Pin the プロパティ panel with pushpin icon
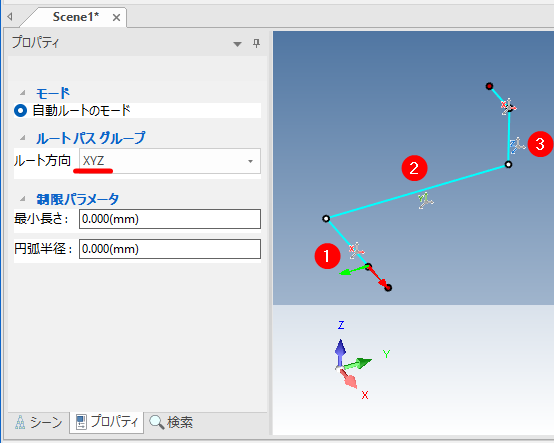The height and width of the screenshot is (443, 554). pos(256,43)
